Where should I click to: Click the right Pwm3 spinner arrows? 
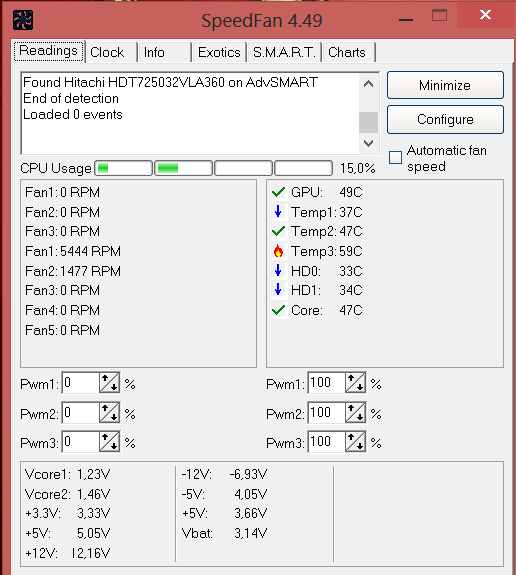click(355, 442)
